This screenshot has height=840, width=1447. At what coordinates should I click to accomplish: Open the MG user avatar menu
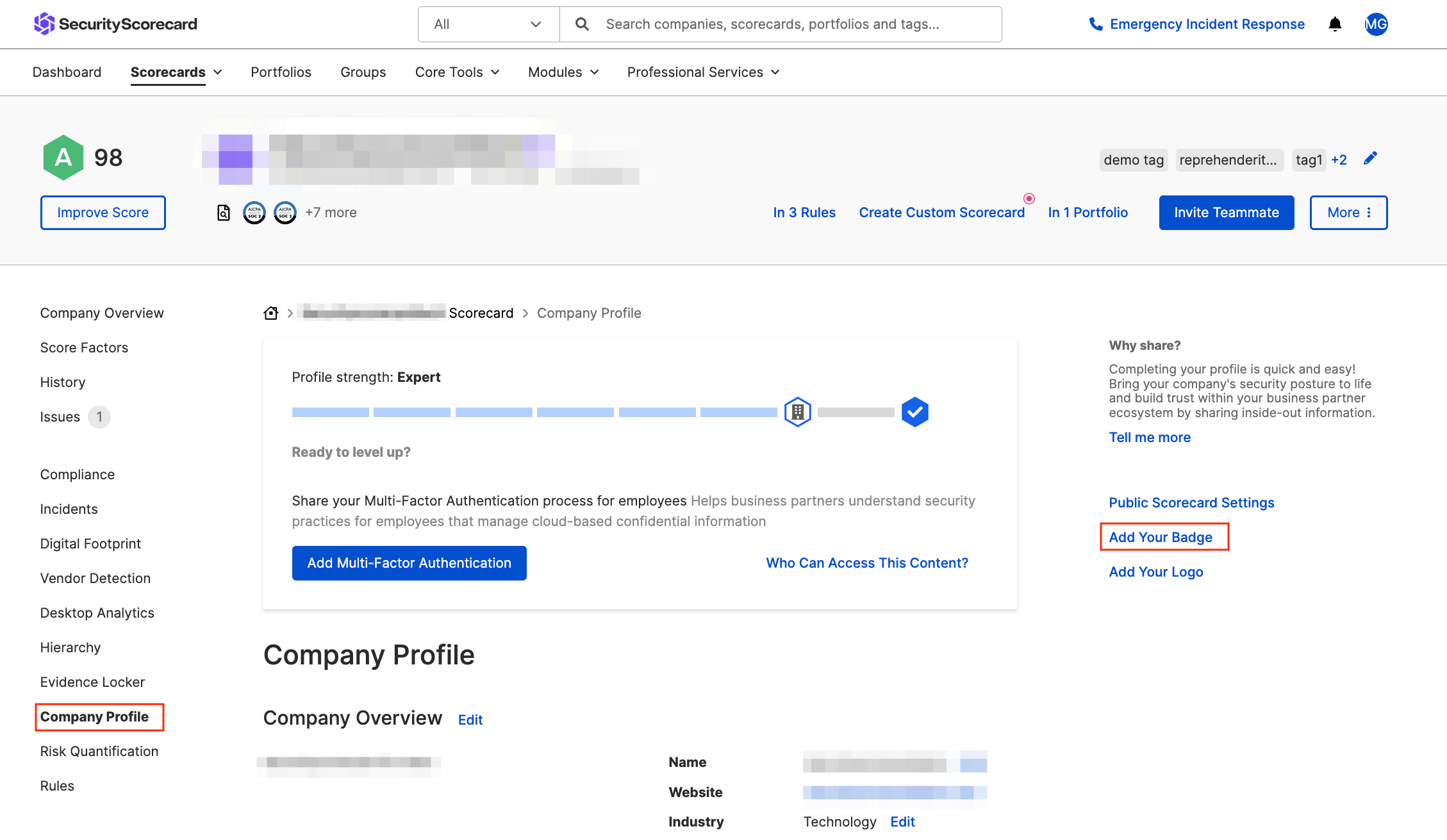(1376, 24)
